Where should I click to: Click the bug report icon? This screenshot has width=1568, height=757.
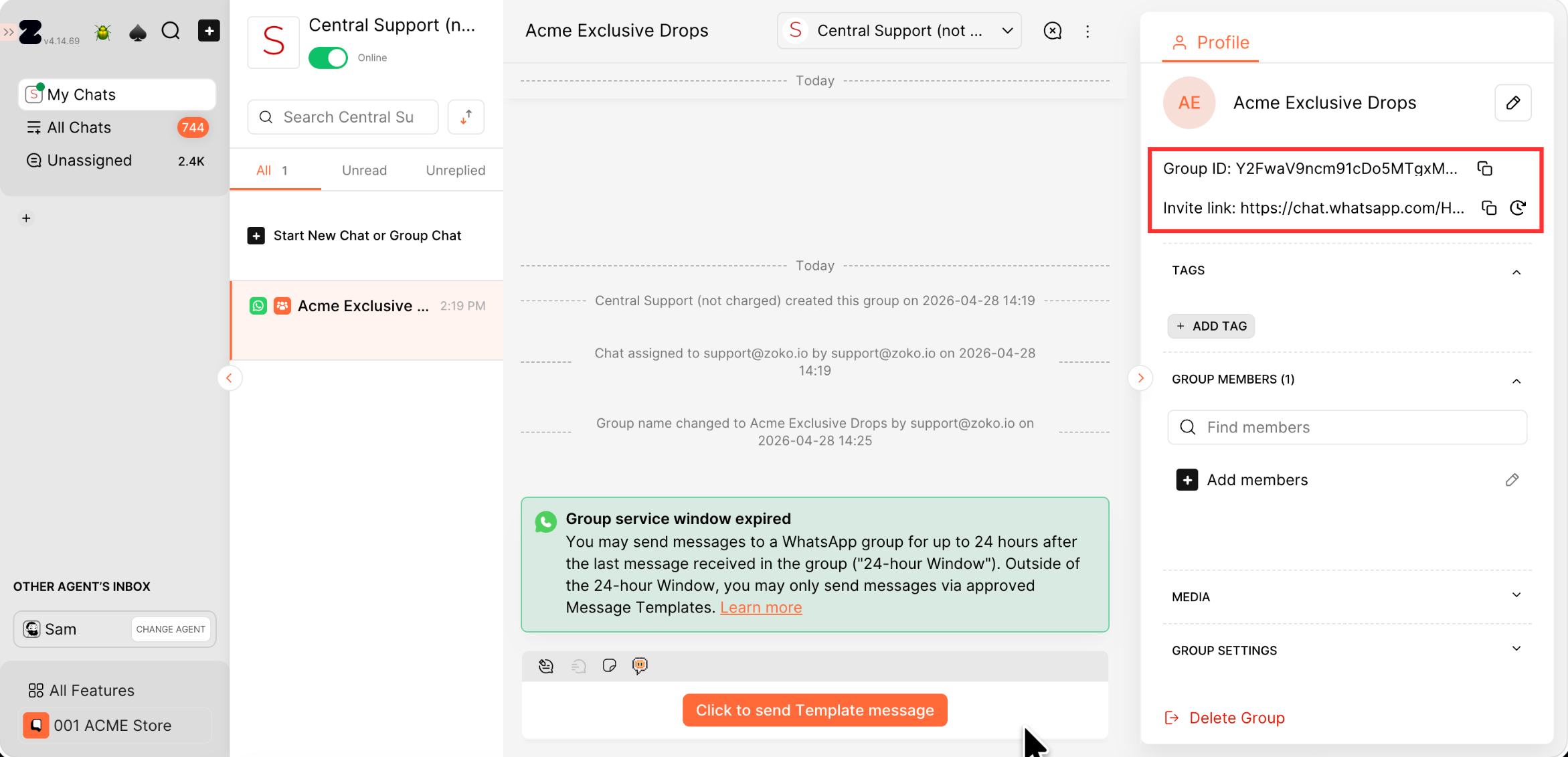(103, 31)
